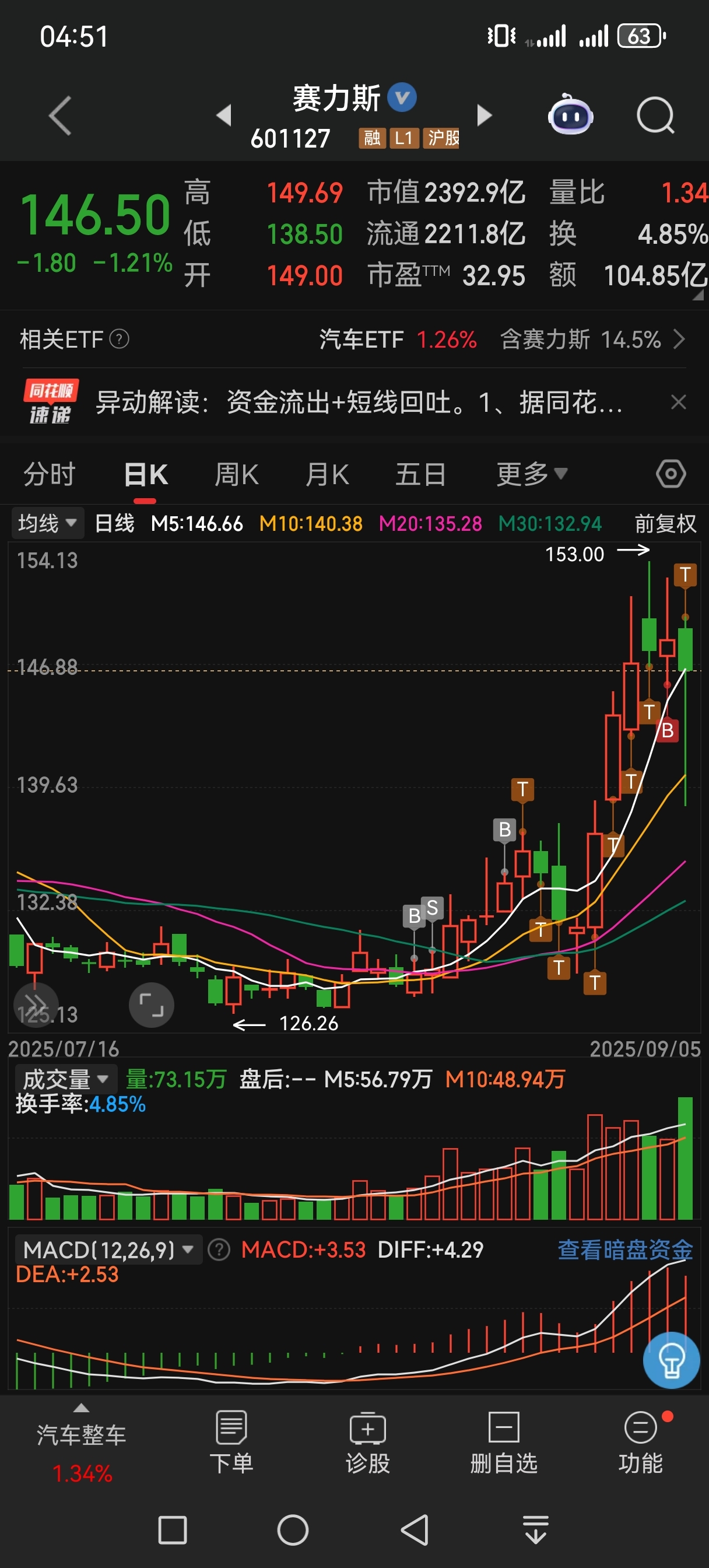Tap the M30:132.94 moving average label

[x=550, y=523]
